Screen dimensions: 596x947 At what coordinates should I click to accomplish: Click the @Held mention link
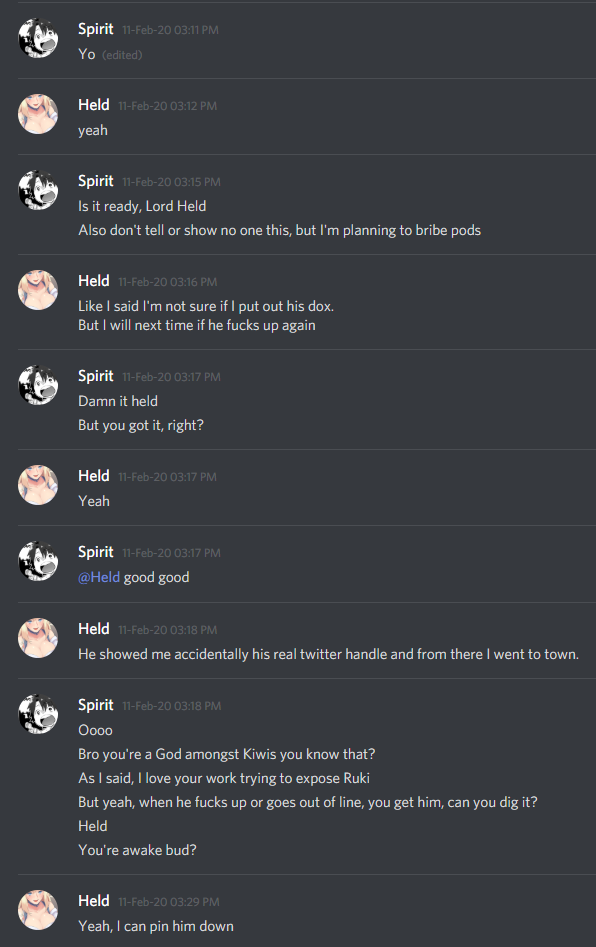point(99,577)
